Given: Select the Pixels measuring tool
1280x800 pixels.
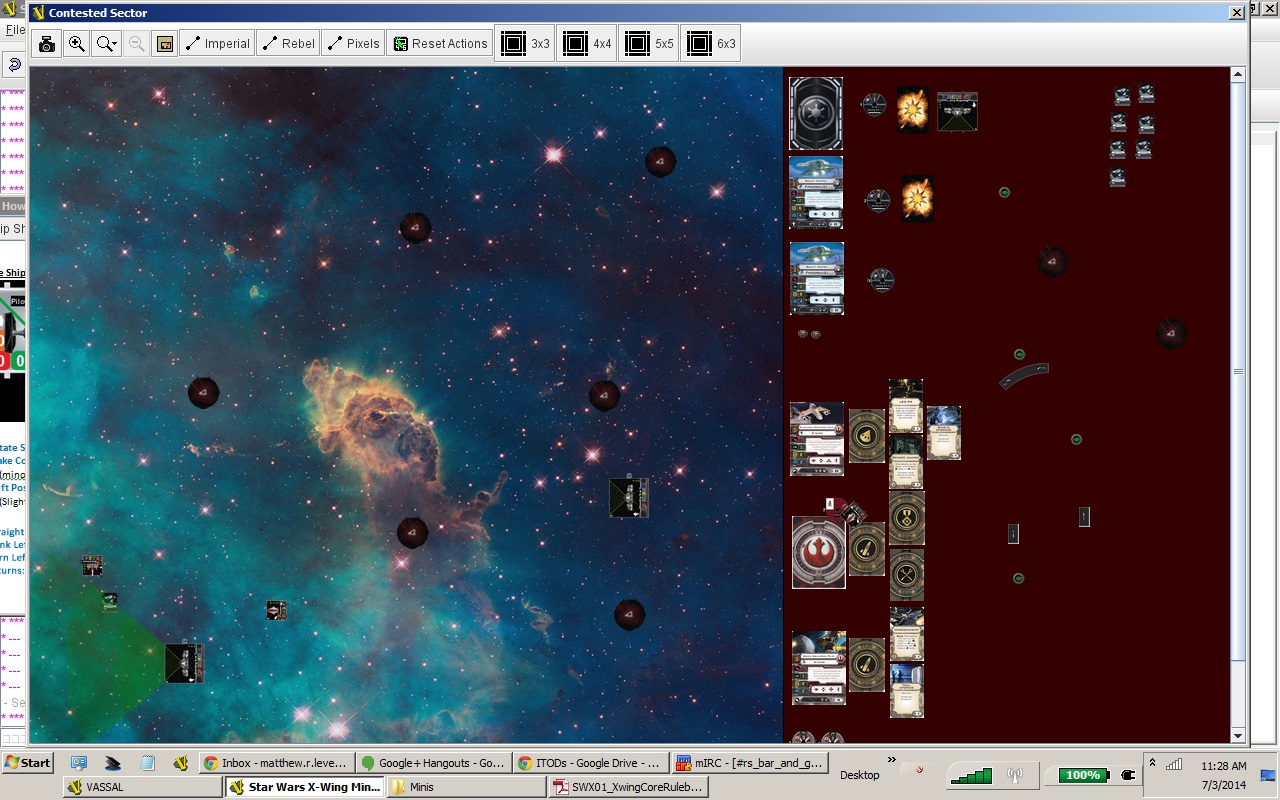Looking at the screenshot, I should [352, 44].
